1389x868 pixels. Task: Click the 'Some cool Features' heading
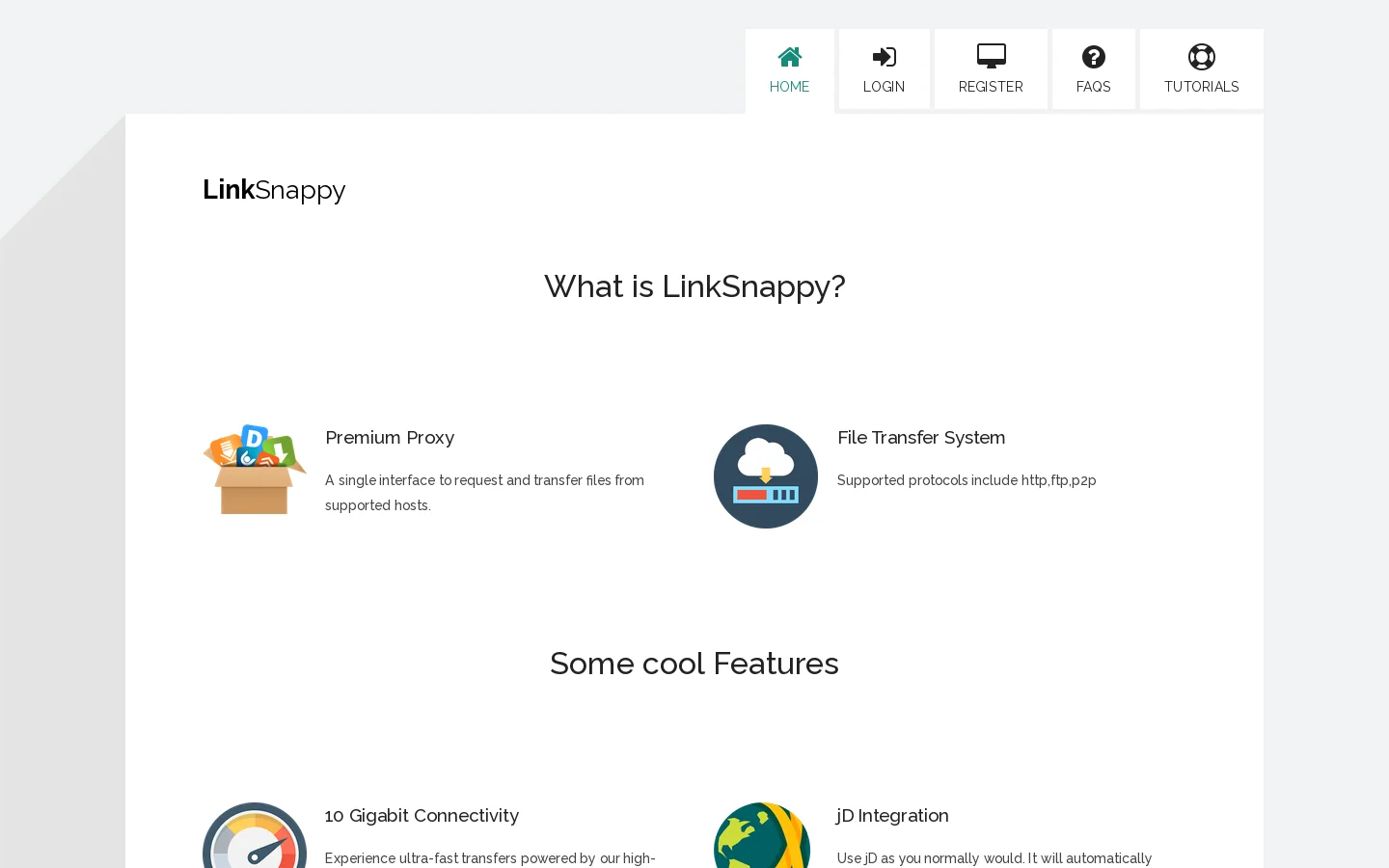(x=694, y=664)
